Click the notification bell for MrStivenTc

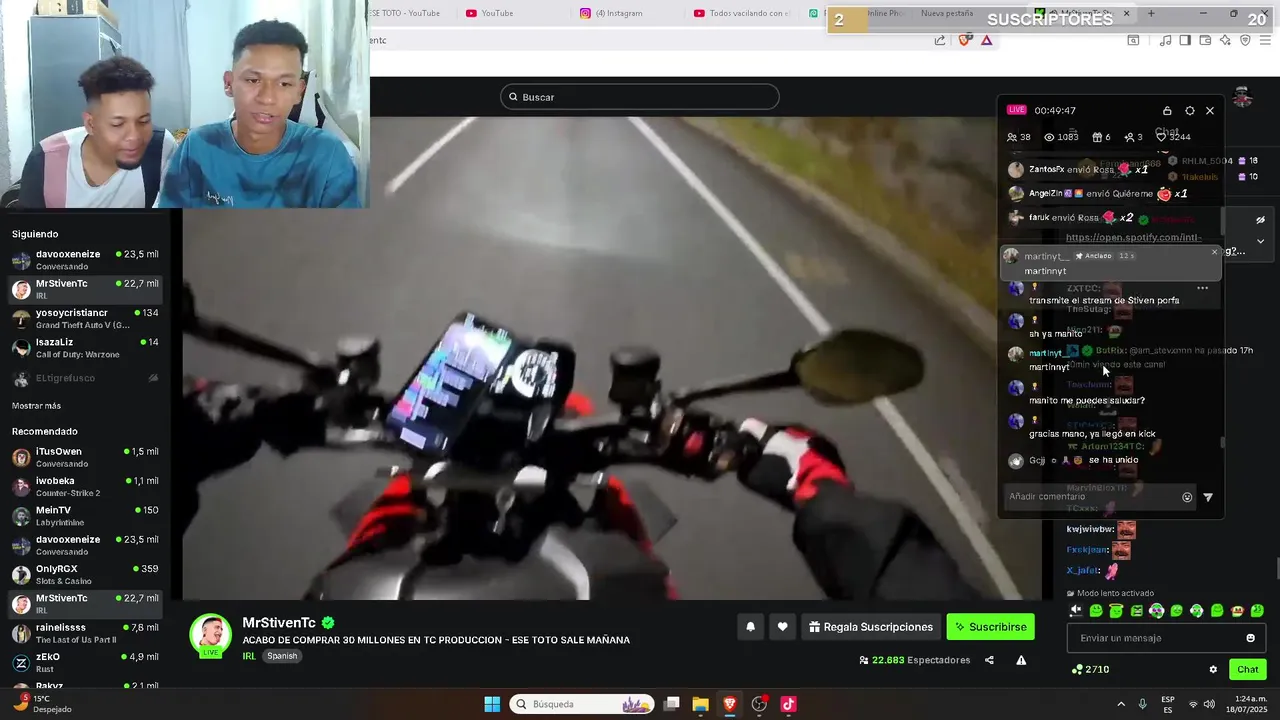pyautogui.click(x=750, y=627)
